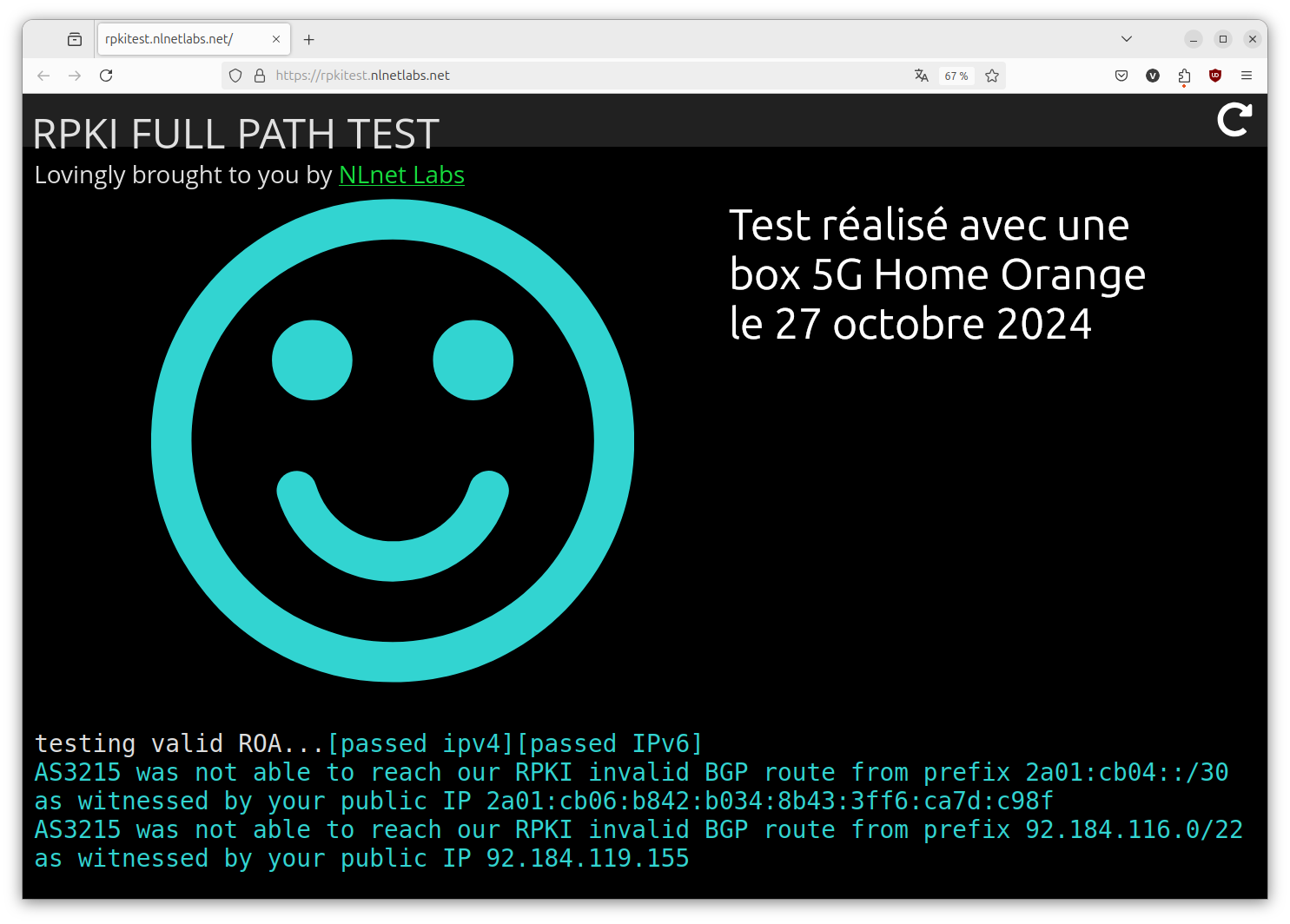This screenshot has height=924, width=1290.
Task: Click the 'testing valid ROA...' result line
Action: click(368, 743)
